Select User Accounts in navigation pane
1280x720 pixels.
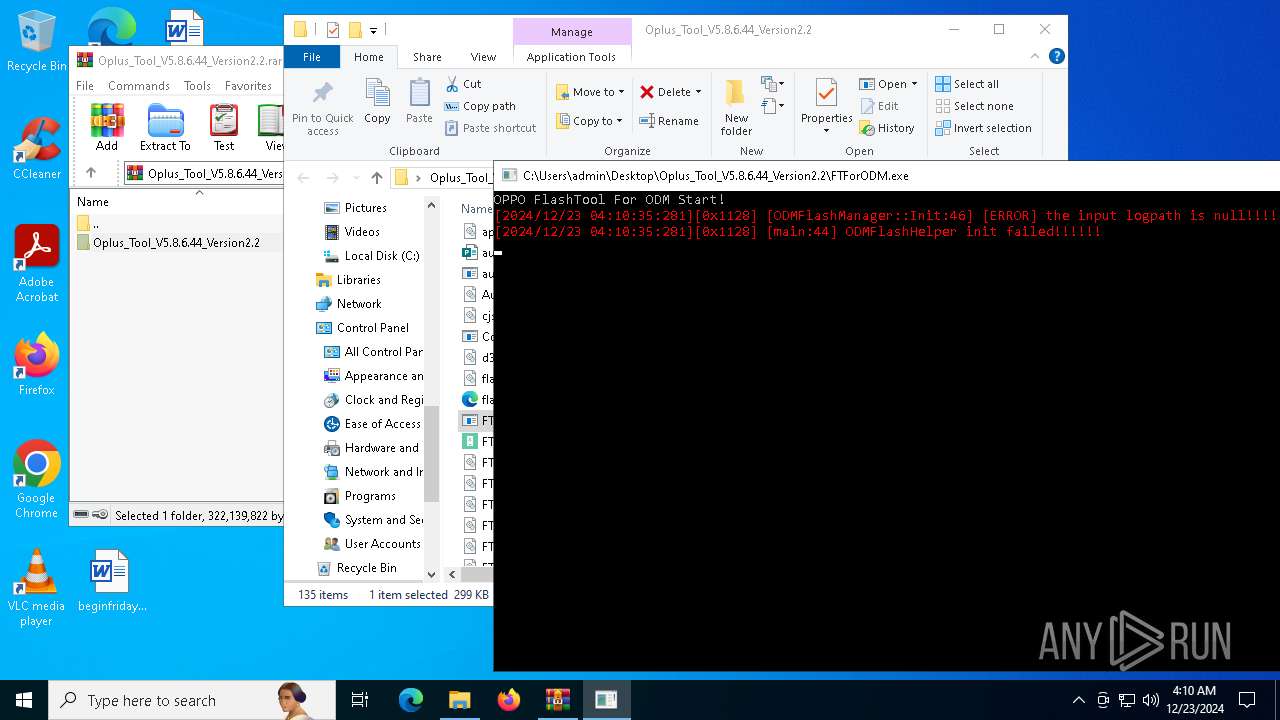coord(382,544)
